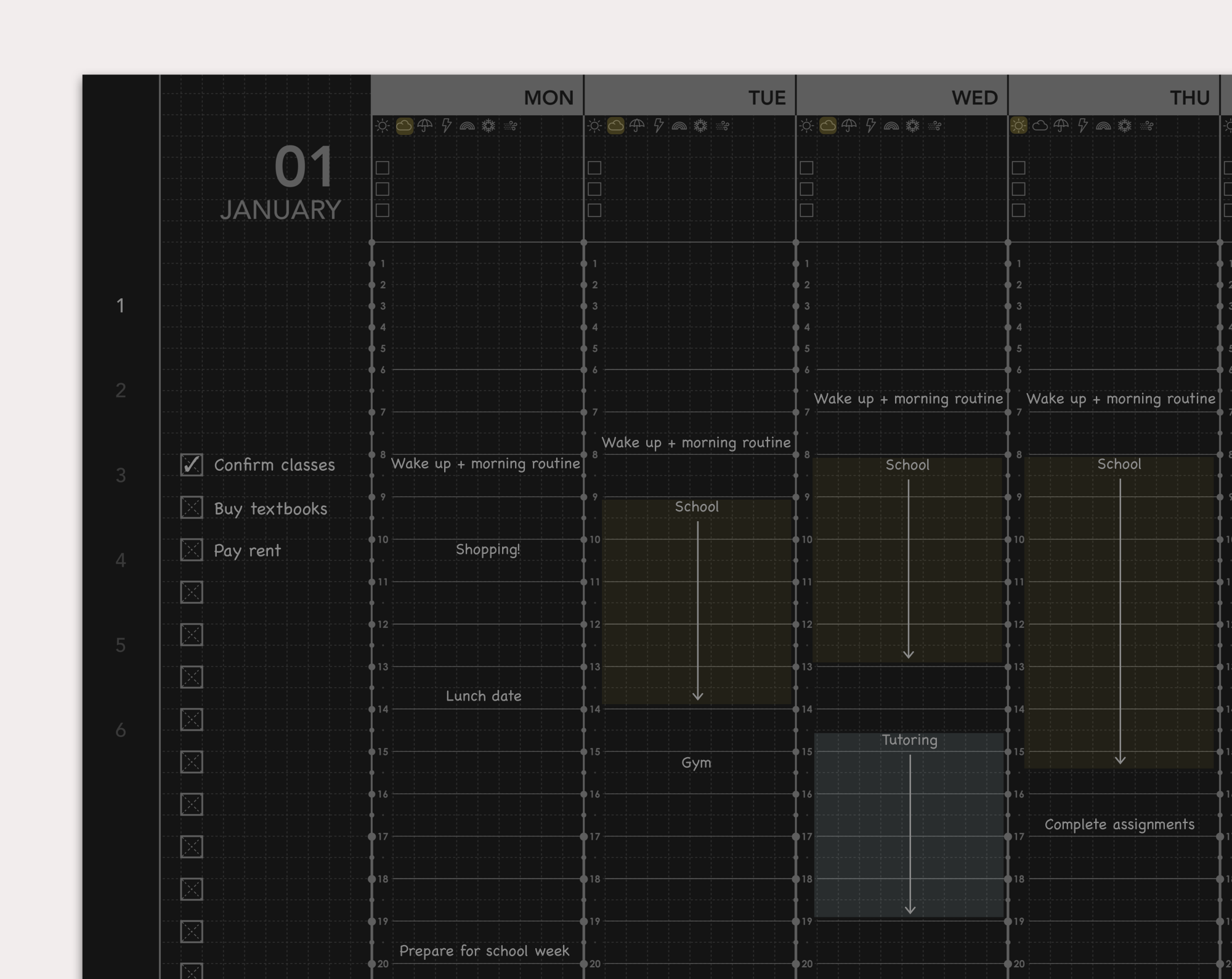Viewport: 1232px width, 979px height.
Task: Click the JANUARY month link
Action: tap(280, 211)
